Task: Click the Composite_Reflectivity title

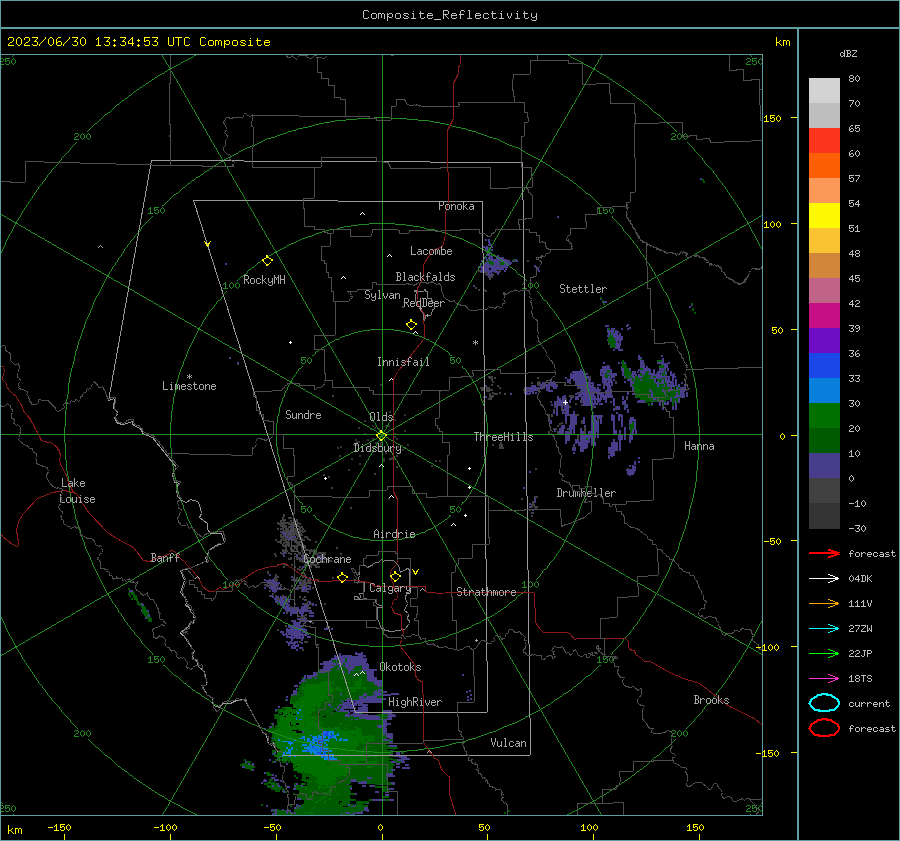Action: coord(449,15)
